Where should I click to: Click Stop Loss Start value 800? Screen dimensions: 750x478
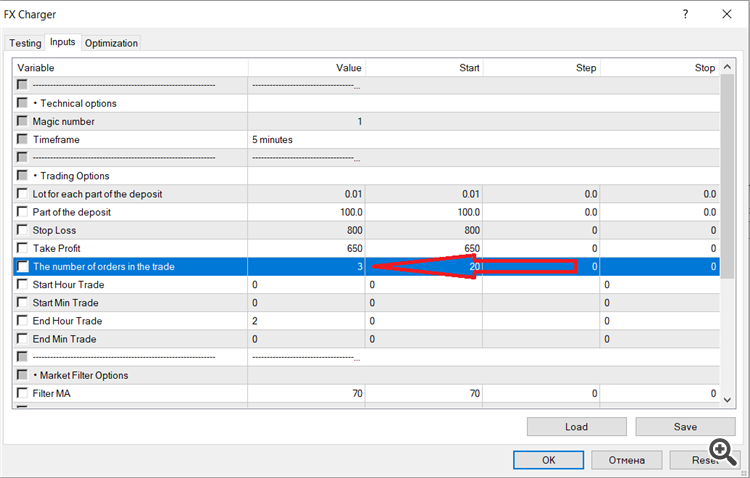click(x=472, y=230)
